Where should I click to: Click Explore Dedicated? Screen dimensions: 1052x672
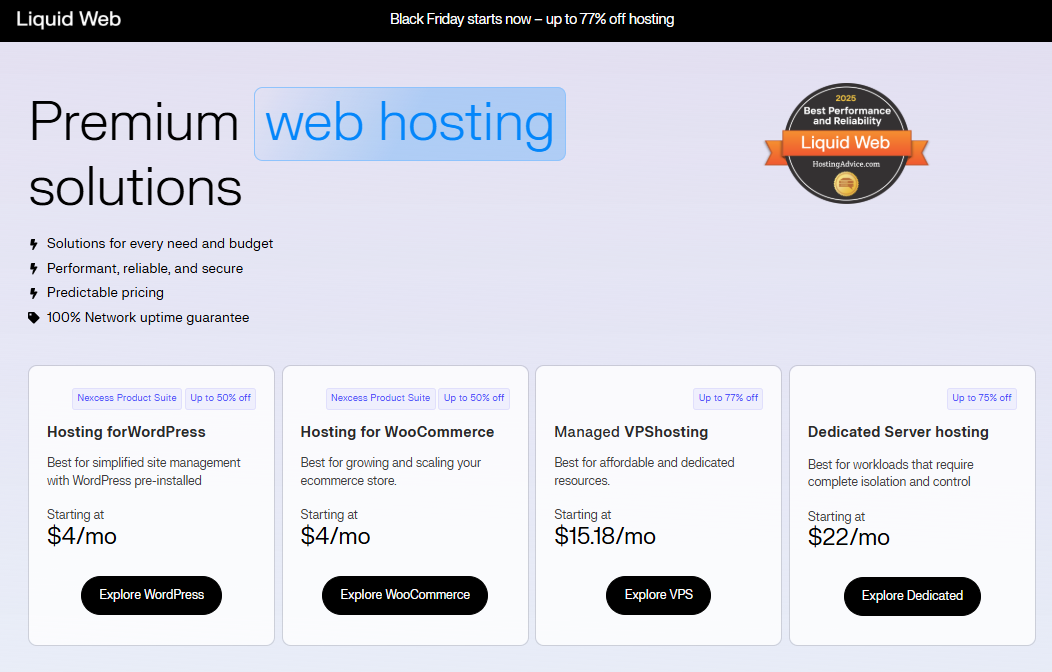(x=912, y=595)
